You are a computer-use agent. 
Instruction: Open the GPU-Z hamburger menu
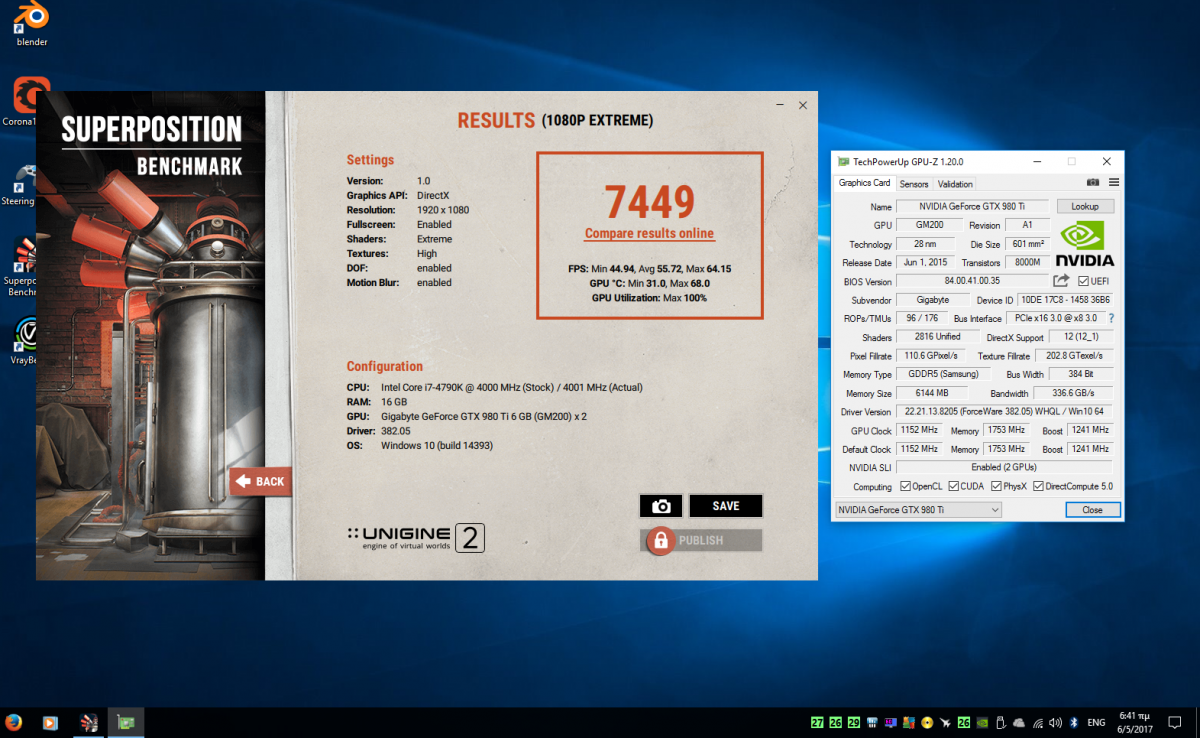(1113, 182)
